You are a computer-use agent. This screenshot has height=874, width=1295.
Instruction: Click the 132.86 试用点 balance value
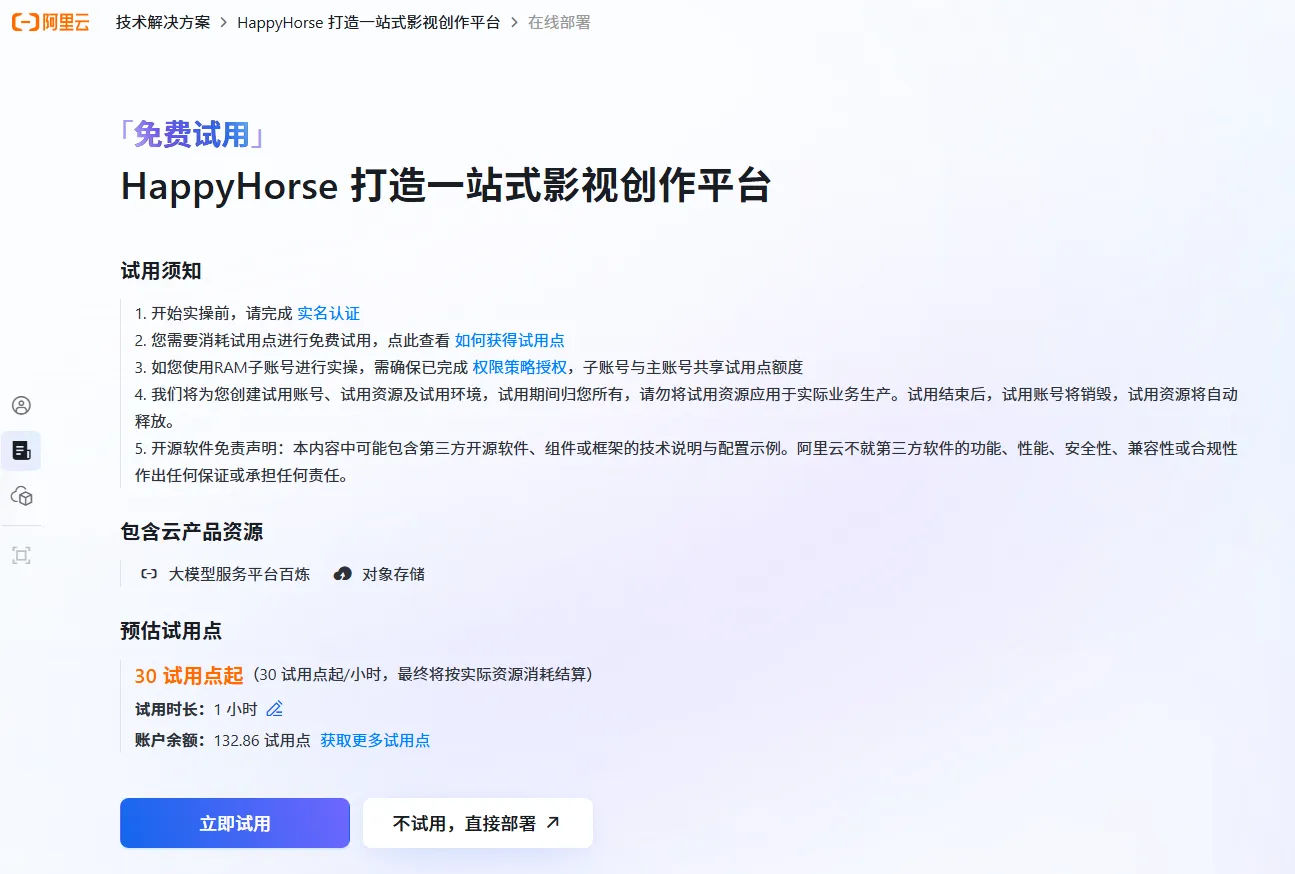[262, 740]
